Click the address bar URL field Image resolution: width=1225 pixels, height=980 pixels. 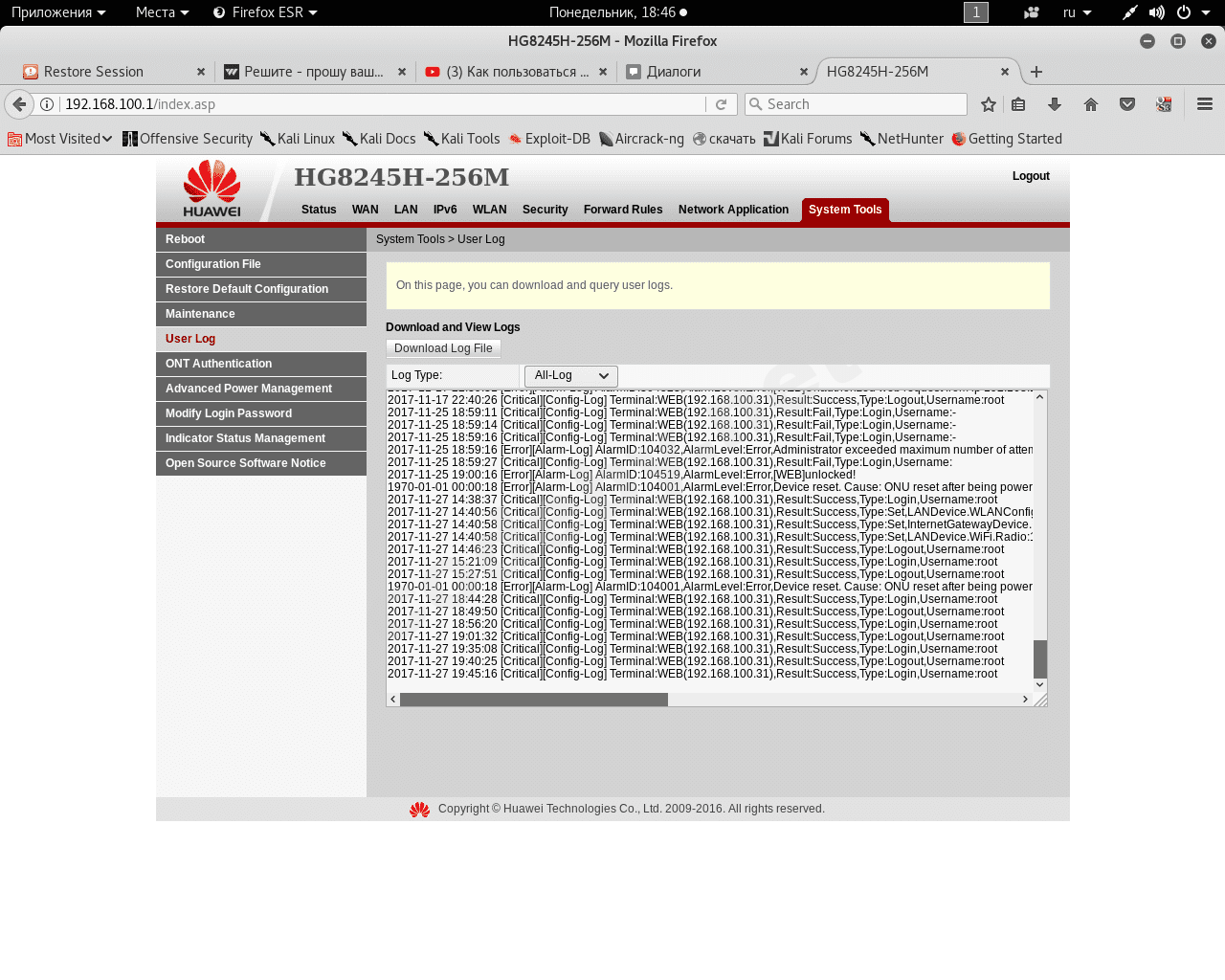click(383, 104)
